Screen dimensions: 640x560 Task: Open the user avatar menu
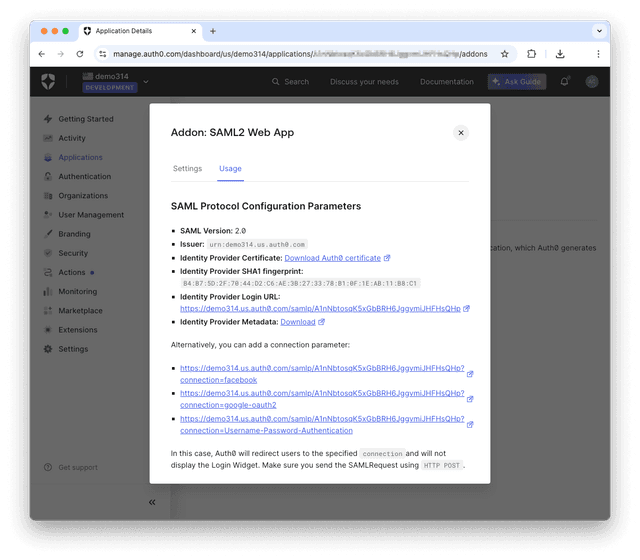pos(591,82)
